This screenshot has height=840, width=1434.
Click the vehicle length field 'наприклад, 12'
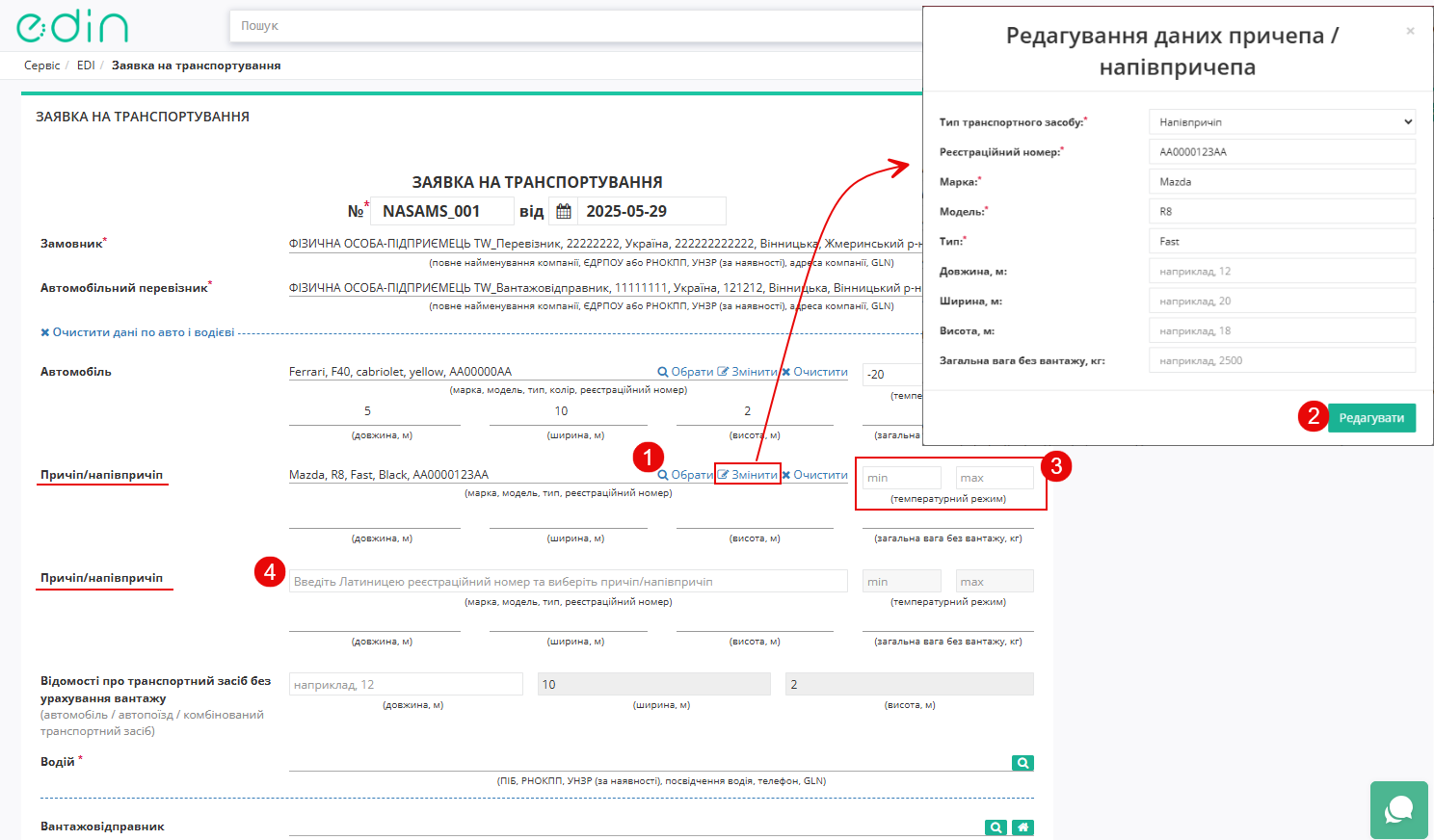click(x=406, y=685)
